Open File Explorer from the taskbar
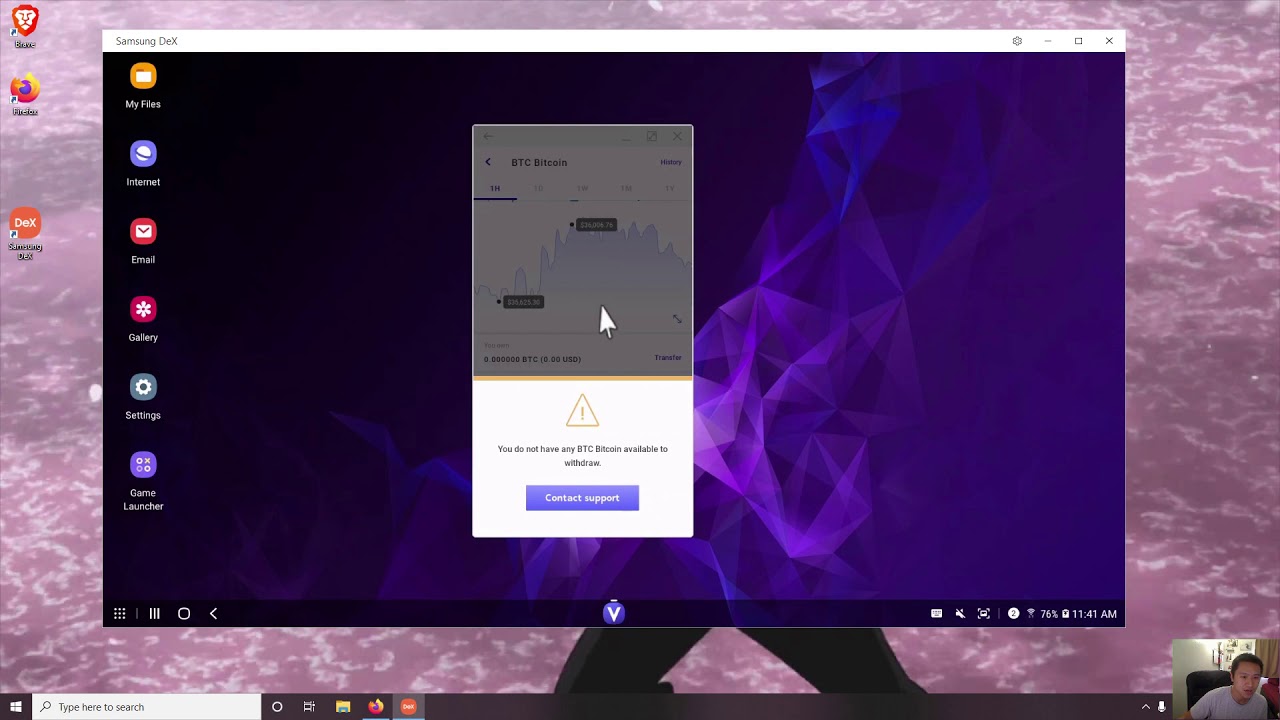The height and width of the screenshot is (720, 1280). click(x=343, y=707)
